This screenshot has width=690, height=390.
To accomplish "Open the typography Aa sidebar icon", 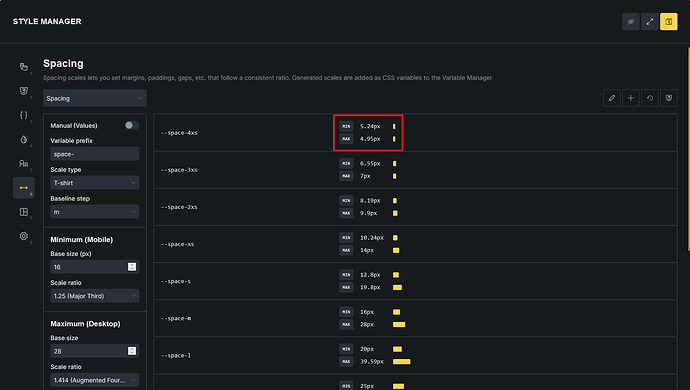I will (x=24, y=164).
